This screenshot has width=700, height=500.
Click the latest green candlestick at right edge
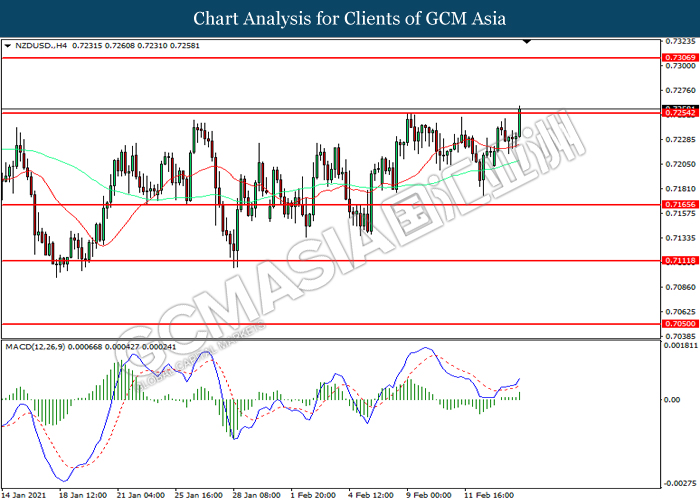point(520,121)
